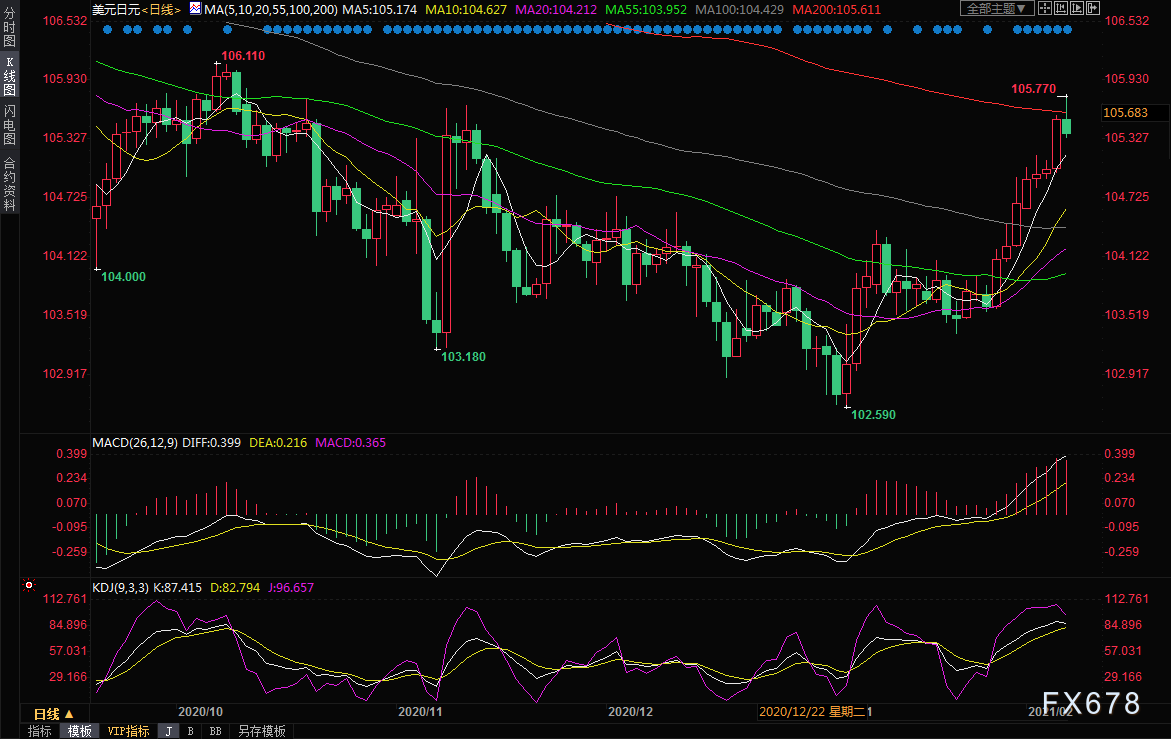Click the J:96.657 value
The image size is (1171, 739).
(x=291, y=587)
